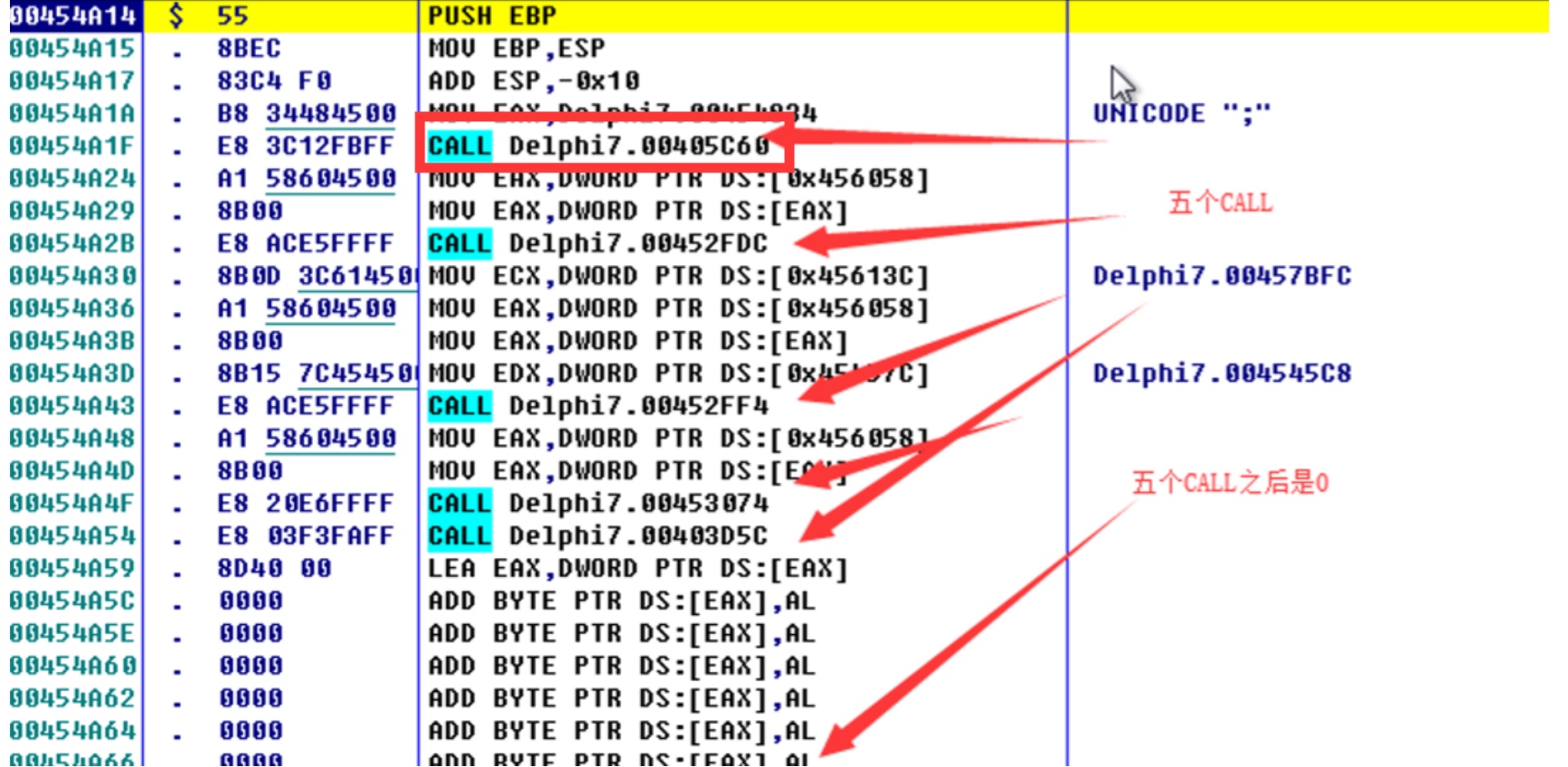Click the CALL Delphi7.00453074 instruction
1568x767 pixels.
click(597, 504)
